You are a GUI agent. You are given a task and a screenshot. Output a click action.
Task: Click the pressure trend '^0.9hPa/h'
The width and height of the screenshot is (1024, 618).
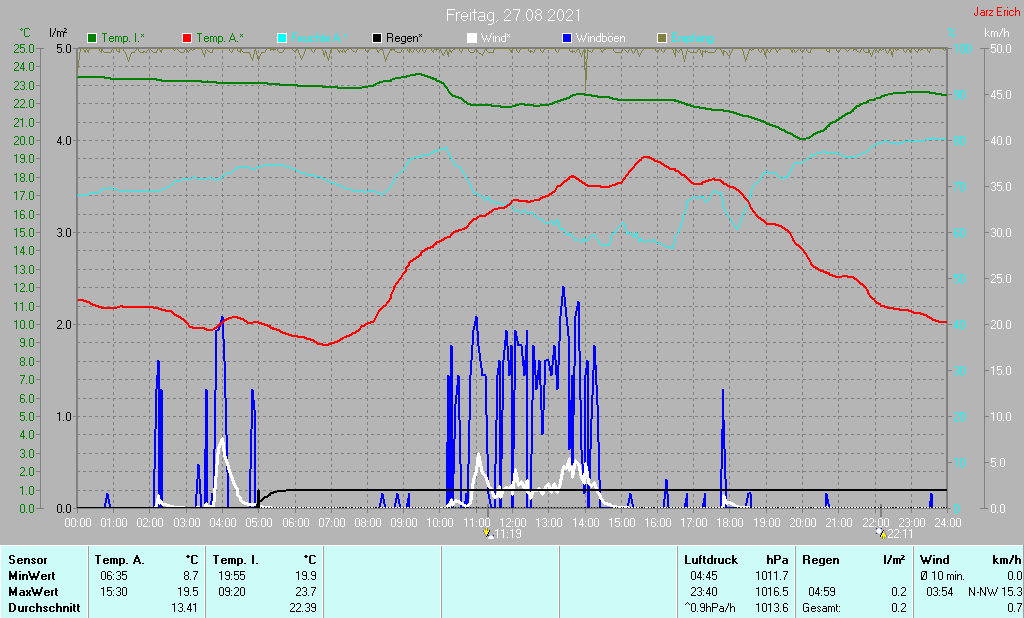709,608
